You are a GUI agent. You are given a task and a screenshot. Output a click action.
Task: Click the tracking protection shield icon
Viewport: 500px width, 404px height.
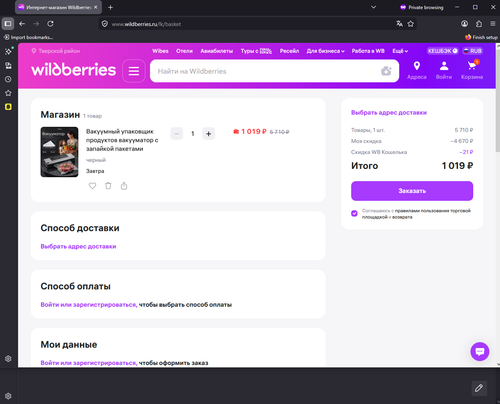click(105, 24)
